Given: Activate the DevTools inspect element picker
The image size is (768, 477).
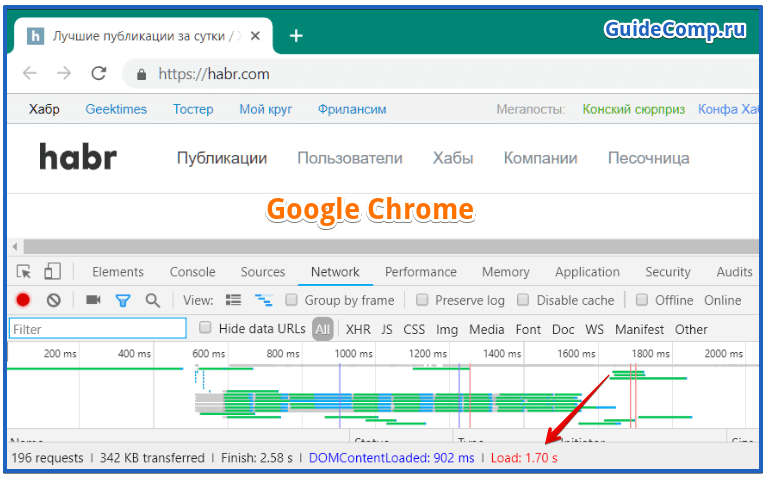Looking at the screenshot, I should coord(24,272).
